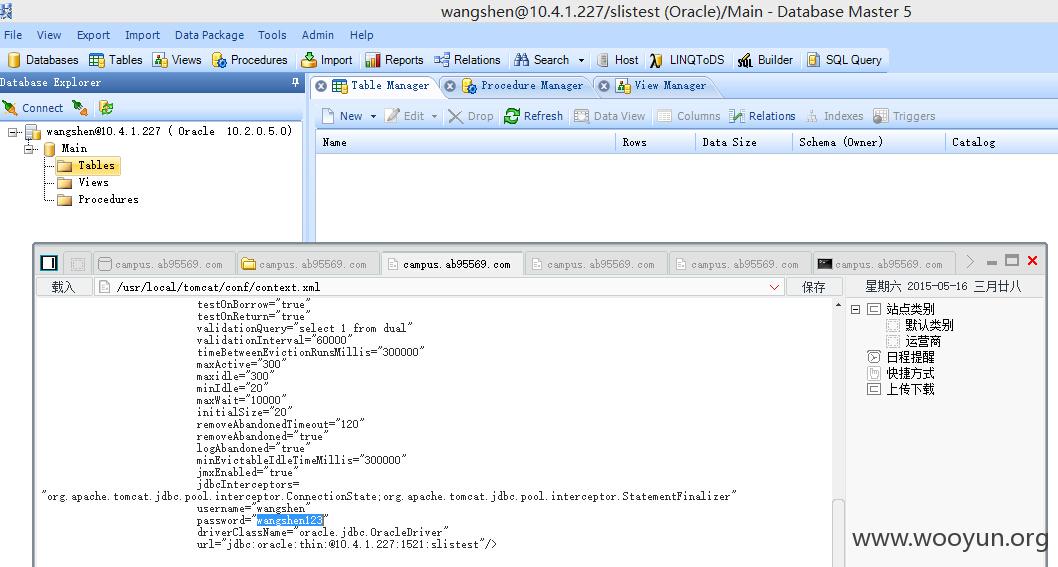Expand the New button dropdown arrow

(x=373, y=116)
